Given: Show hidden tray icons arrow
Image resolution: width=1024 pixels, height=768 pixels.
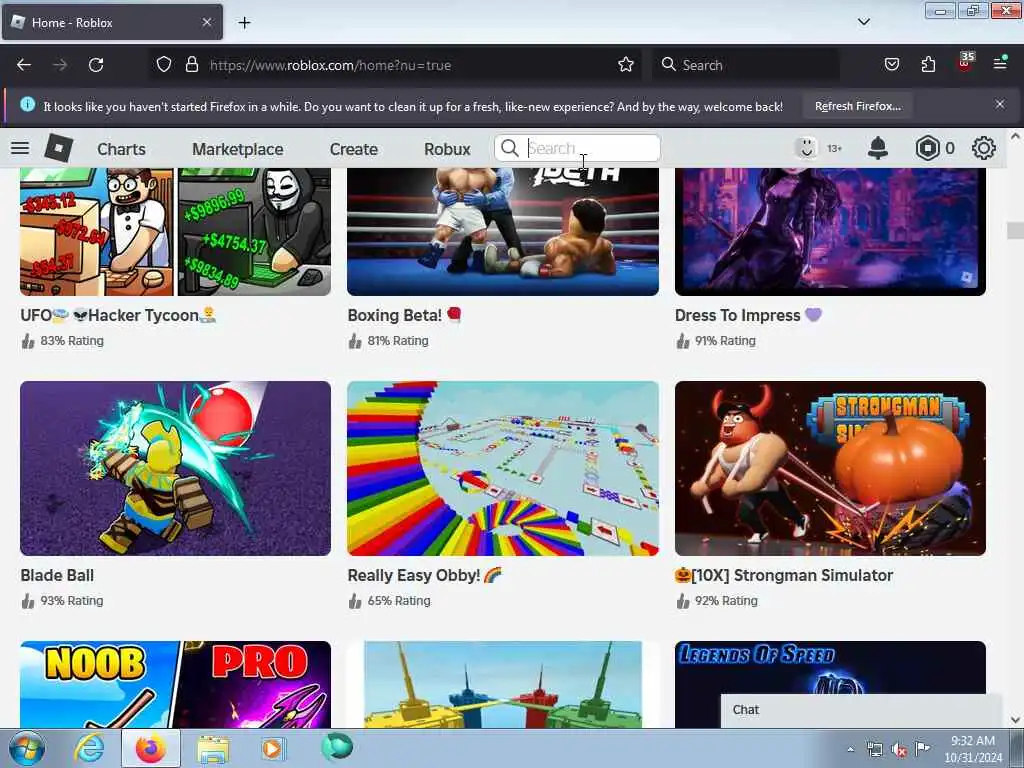Looking at the screenshot, I should [x=850, y=750].
